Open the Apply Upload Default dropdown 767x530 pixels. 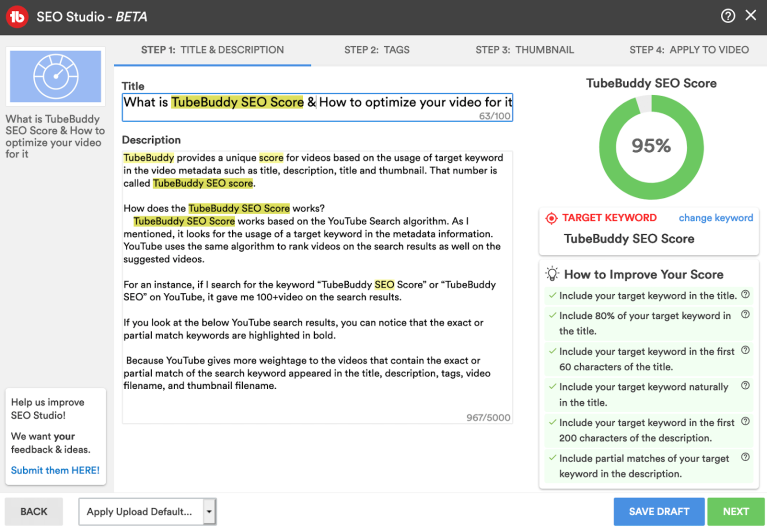click(x=147, y=511)
